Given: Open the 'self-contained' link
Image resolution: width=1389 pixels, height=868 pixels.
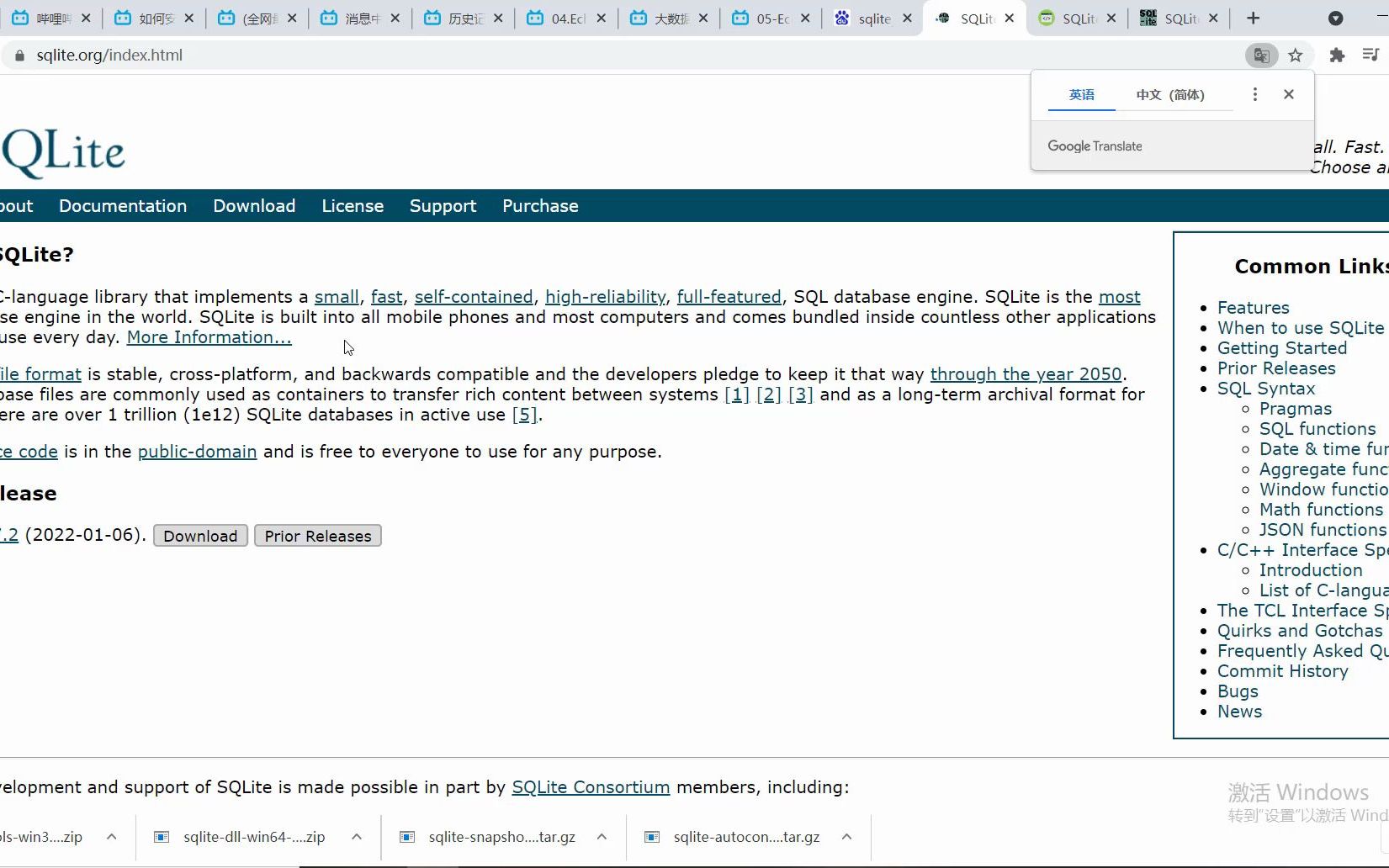Looking at the screenshot, I should coord(474,297).
